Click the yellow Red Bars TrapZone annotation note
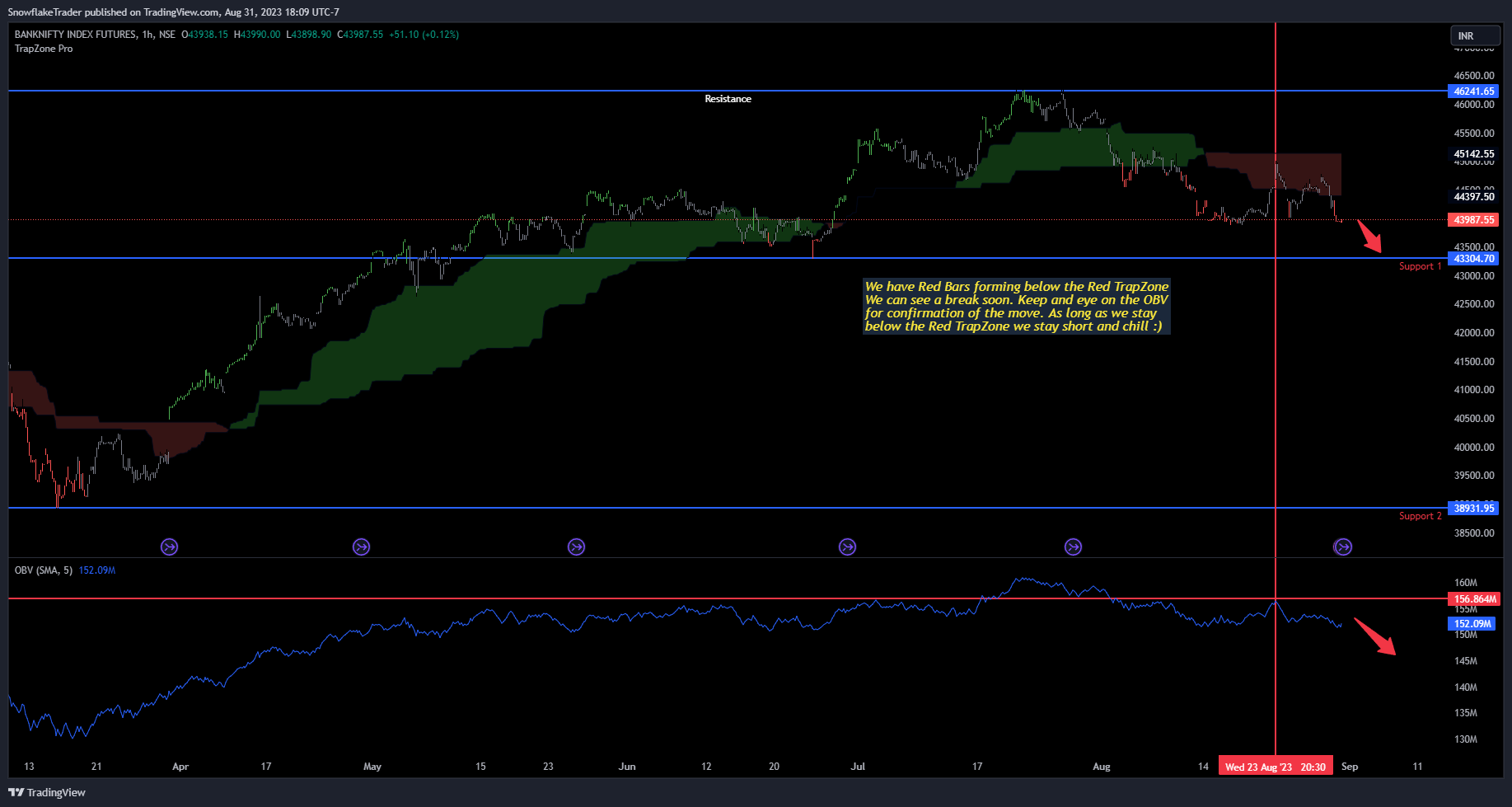1512x807 pixels. pyautogui.click(x=1016, y=307)
